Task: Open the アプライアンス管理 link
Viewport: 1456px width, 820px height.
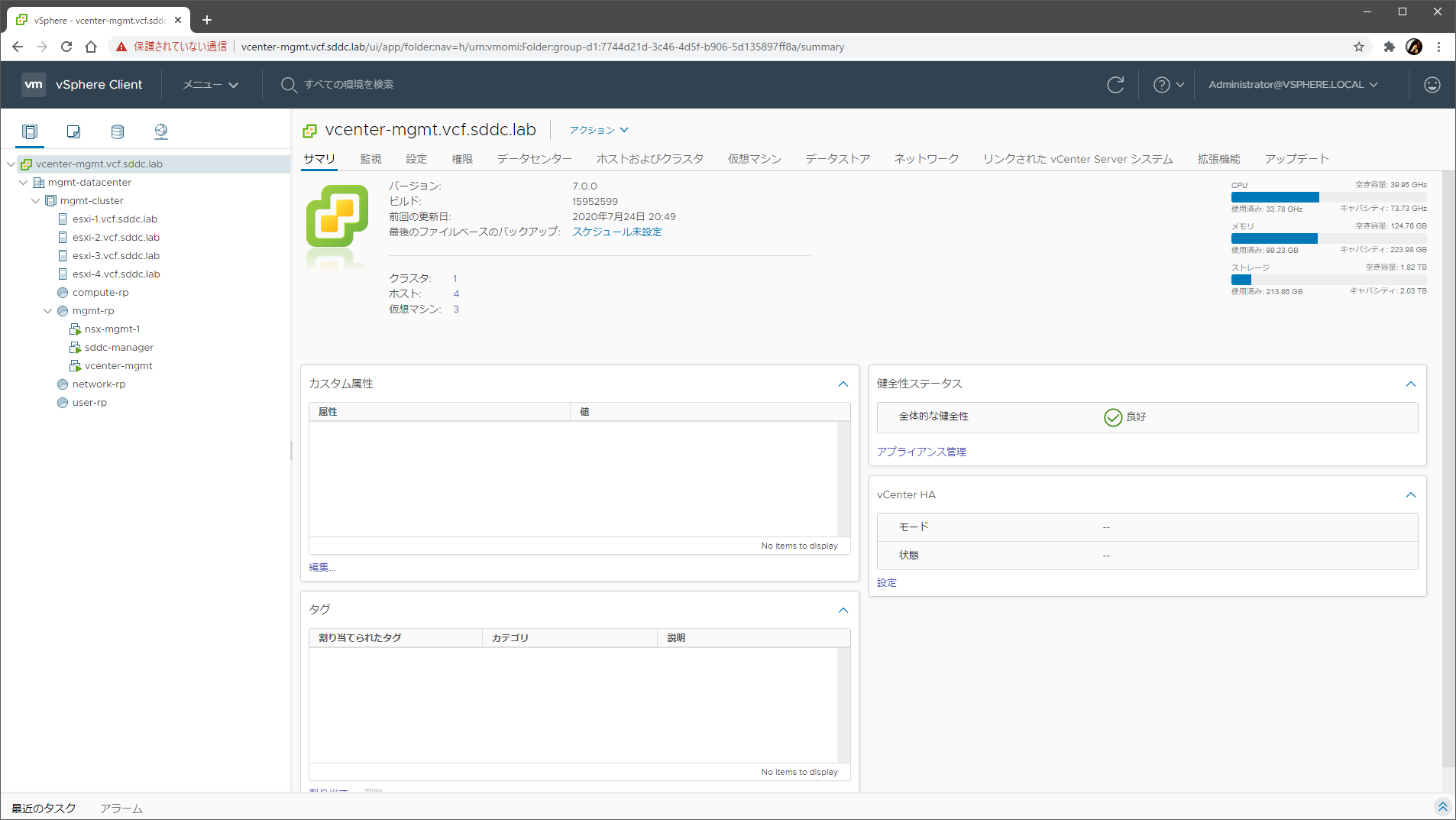Action: pos(921,452)
